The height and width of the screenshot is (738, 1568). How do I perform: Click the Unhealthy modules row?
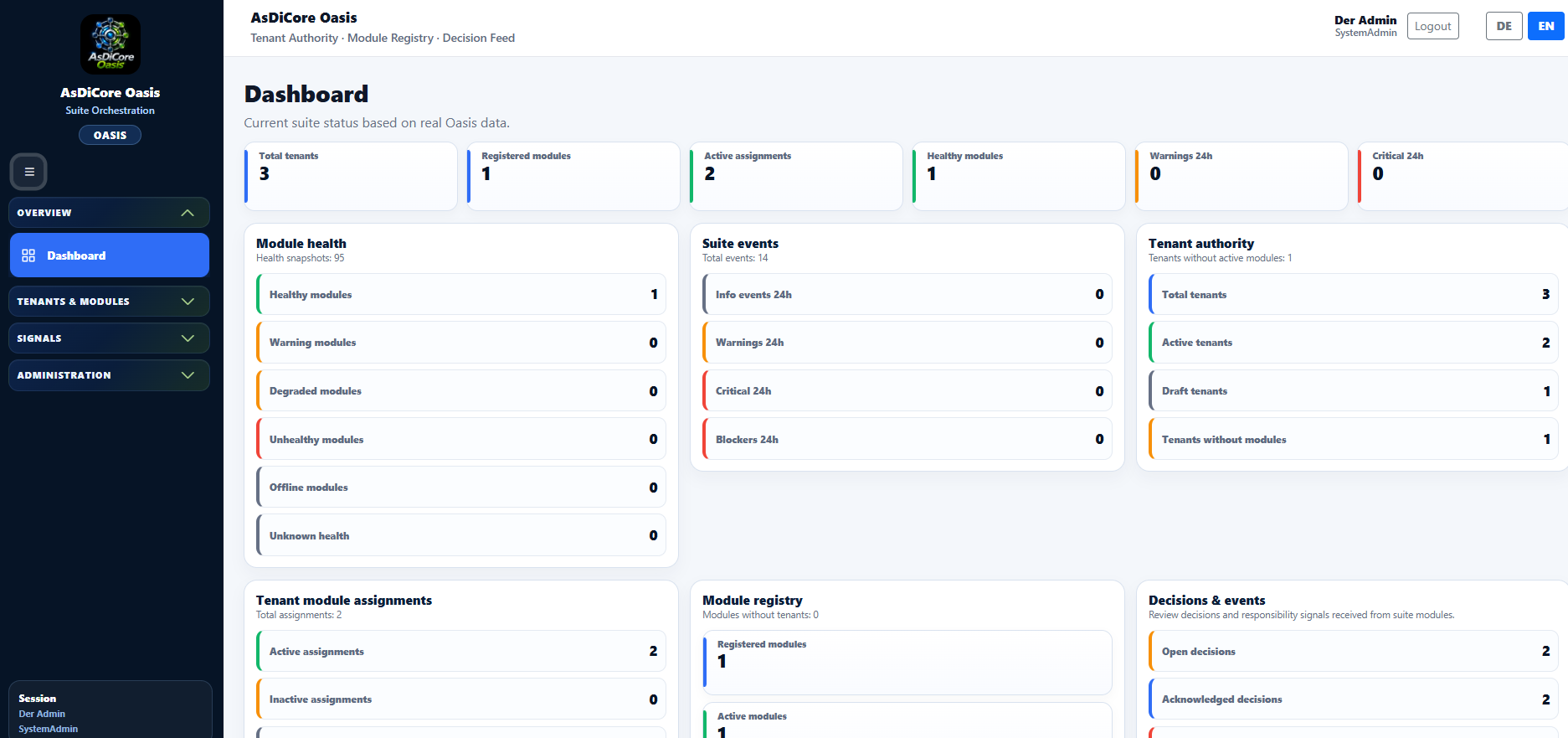[461, 439]
